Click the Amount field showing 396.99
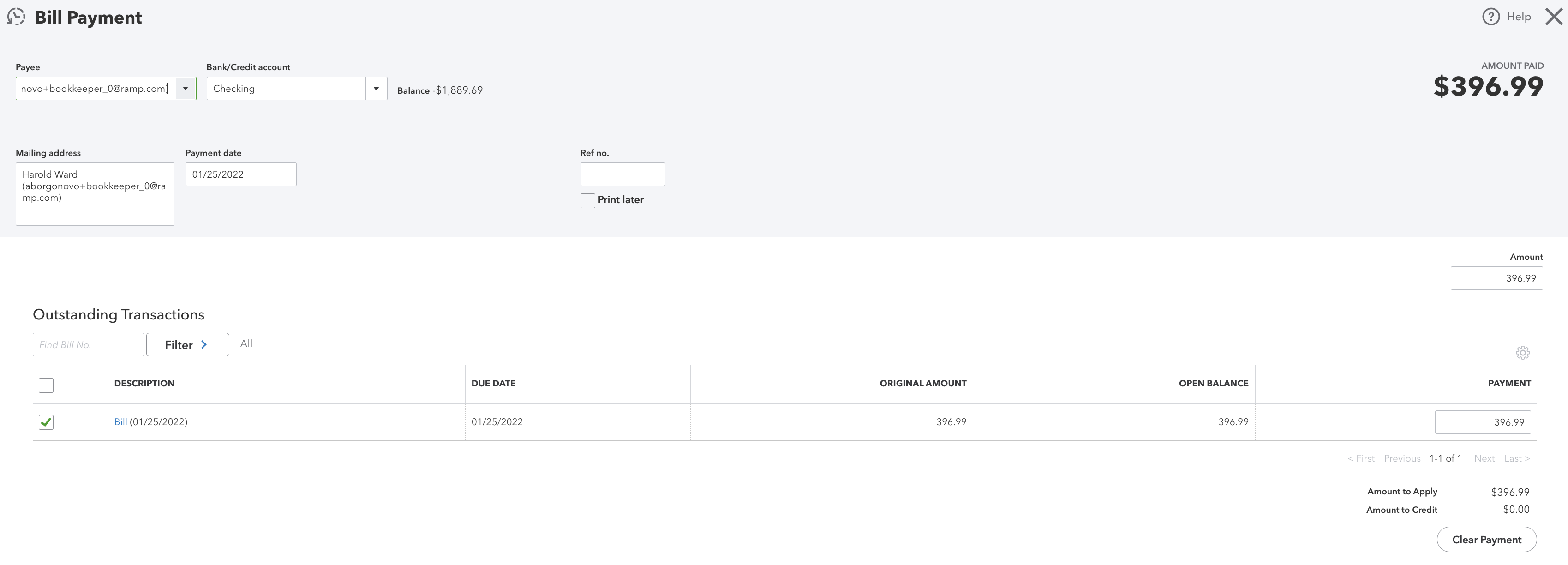1568x565 pixels. coord(1497,277)
